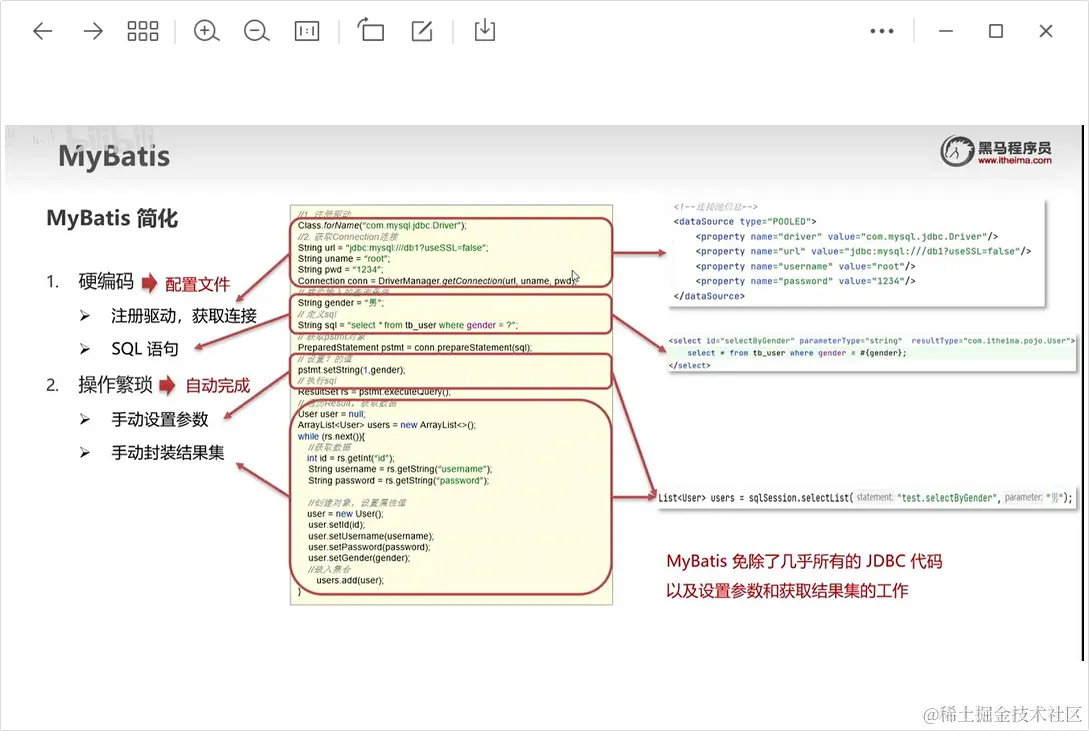The width and height of the screenshot is (1089, 731).
Task: Click the 'String gender' code line
Action: point(341,303)
